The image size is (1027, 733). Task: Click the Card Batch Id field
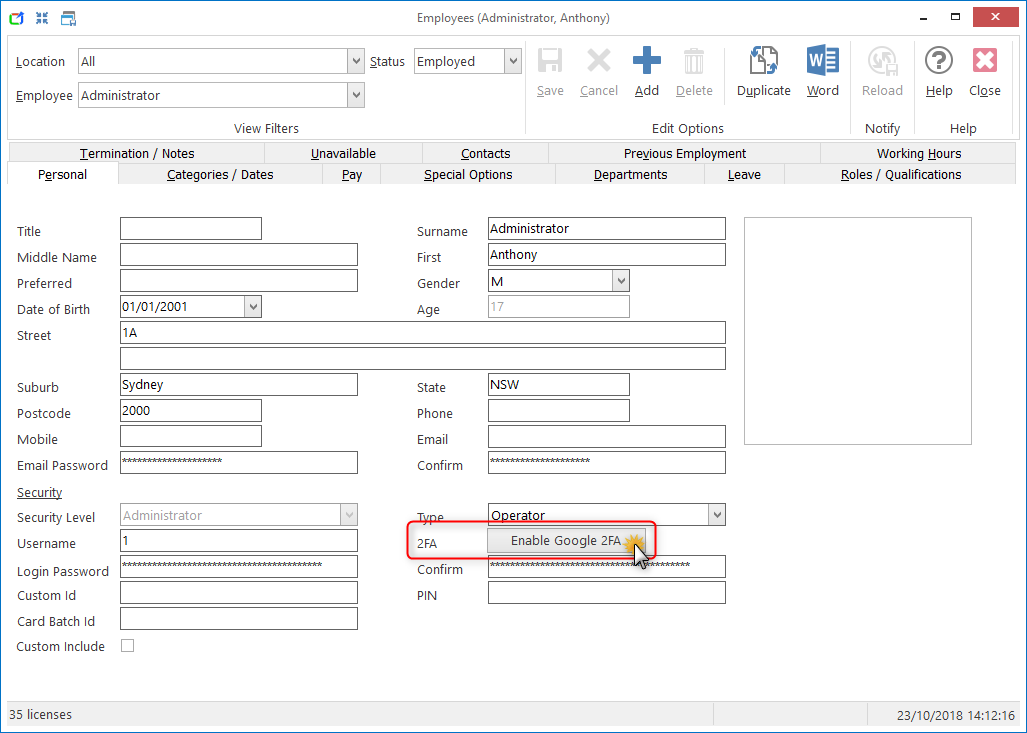(x=239, y=618)
